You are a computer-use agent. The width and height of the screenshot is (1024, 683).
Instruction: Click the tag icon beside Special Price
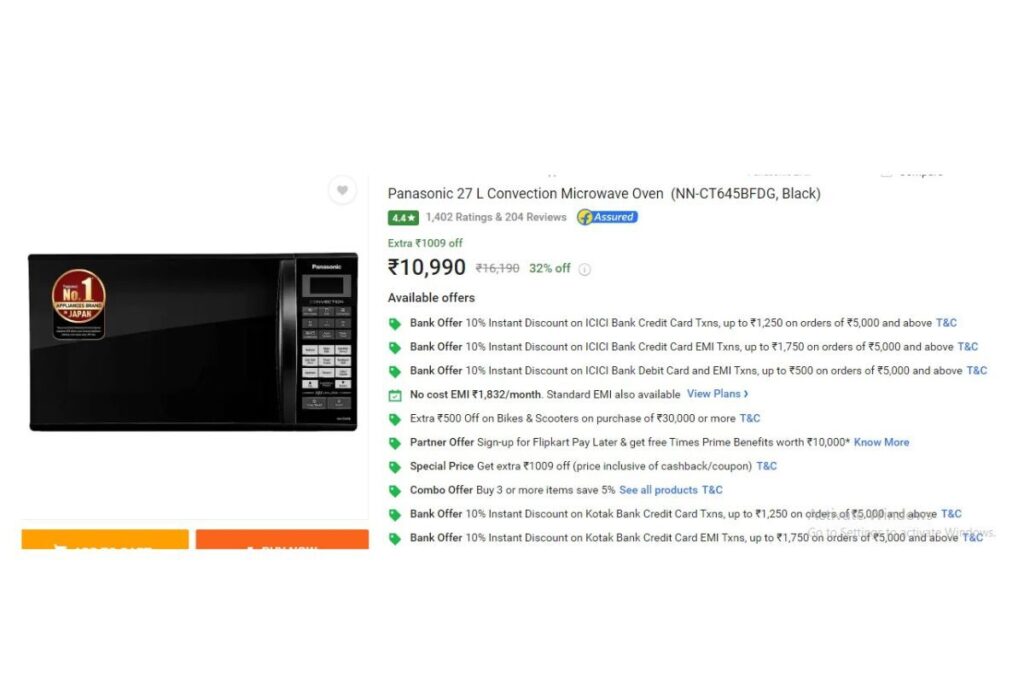coord(394,467)
